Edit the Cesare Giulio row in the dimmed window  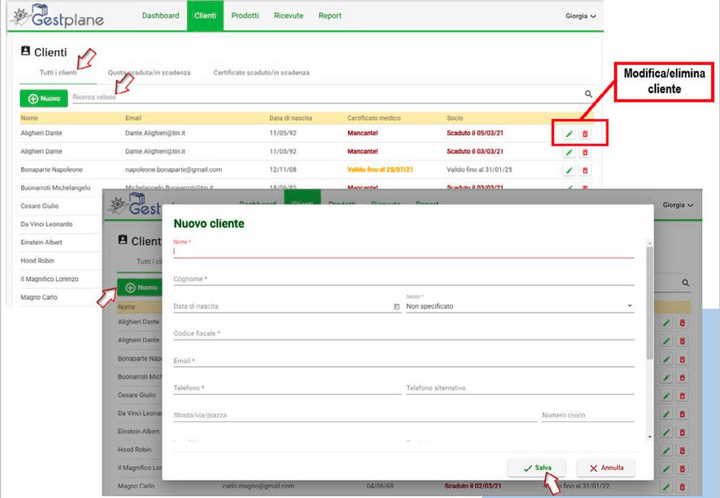[666, 396]
